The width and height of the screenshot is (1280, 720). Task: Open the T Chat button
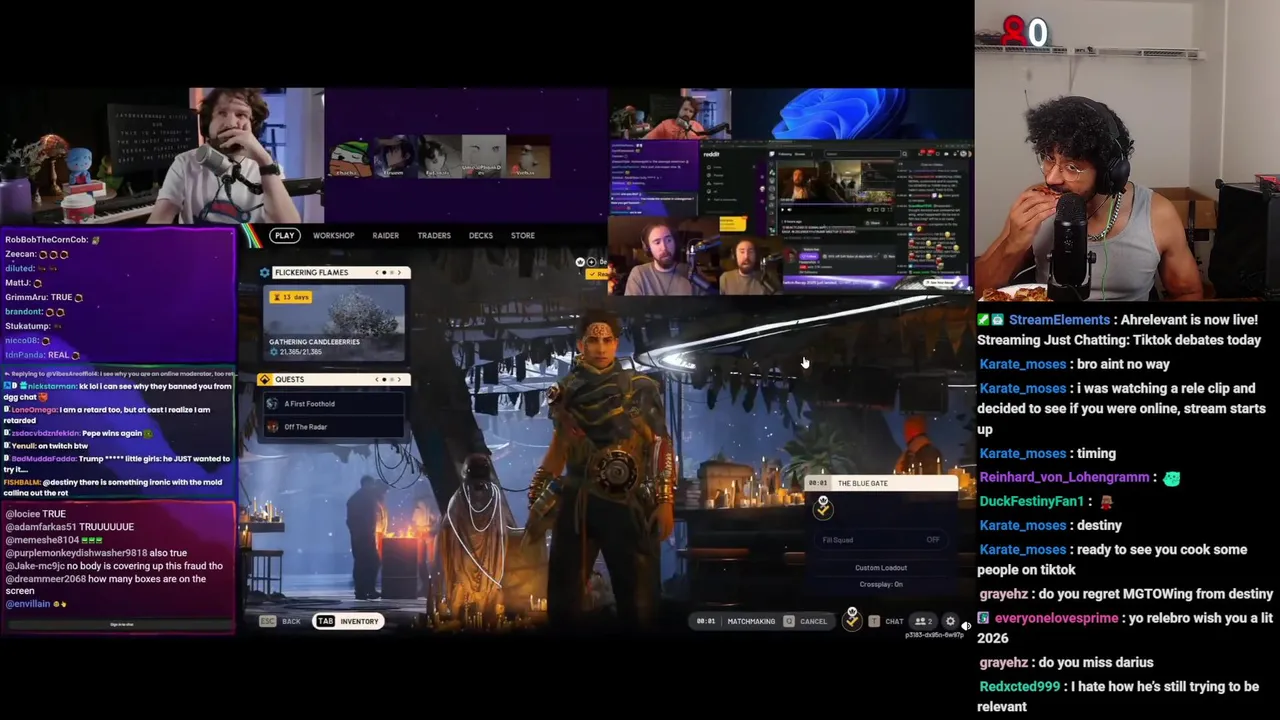point(886,621)
